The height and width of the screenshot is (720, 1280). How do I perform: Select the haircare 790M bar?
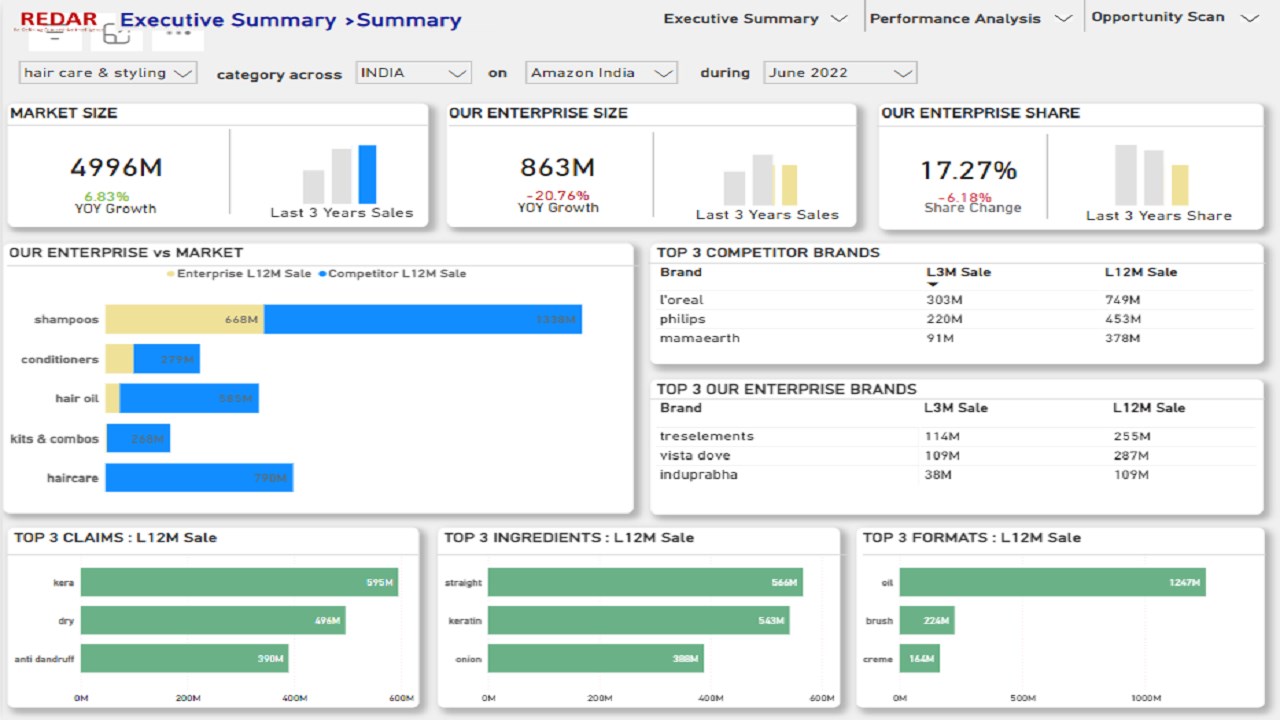coord(199,478)
